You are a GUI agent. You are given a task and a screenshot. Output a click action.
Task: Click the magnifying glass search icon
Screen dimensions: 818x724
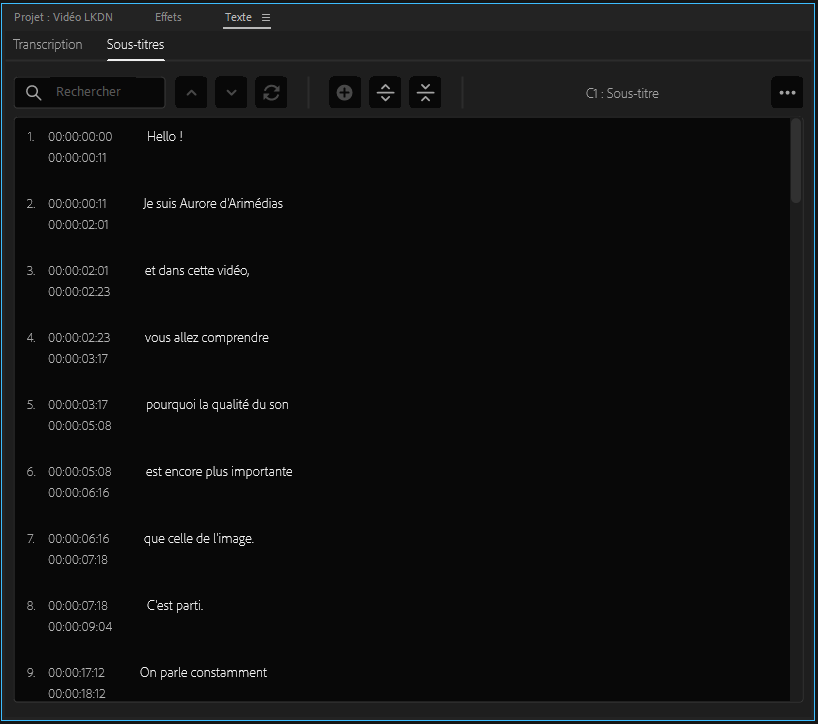click(x=33, y=92)
